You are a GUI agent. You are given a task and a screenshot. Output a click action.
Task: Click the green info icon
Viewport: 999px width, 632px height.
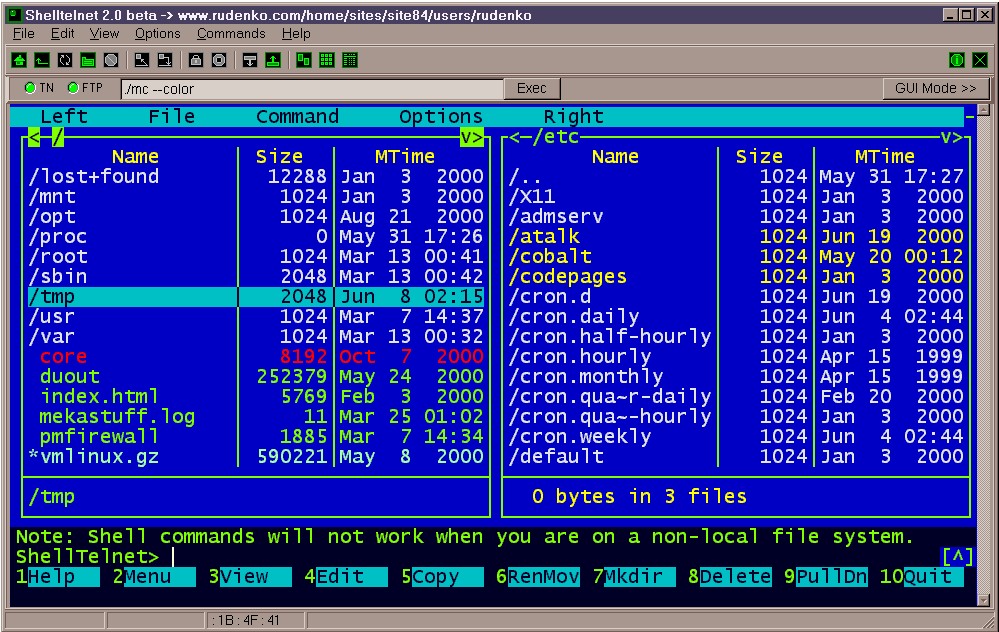point(956,60)
